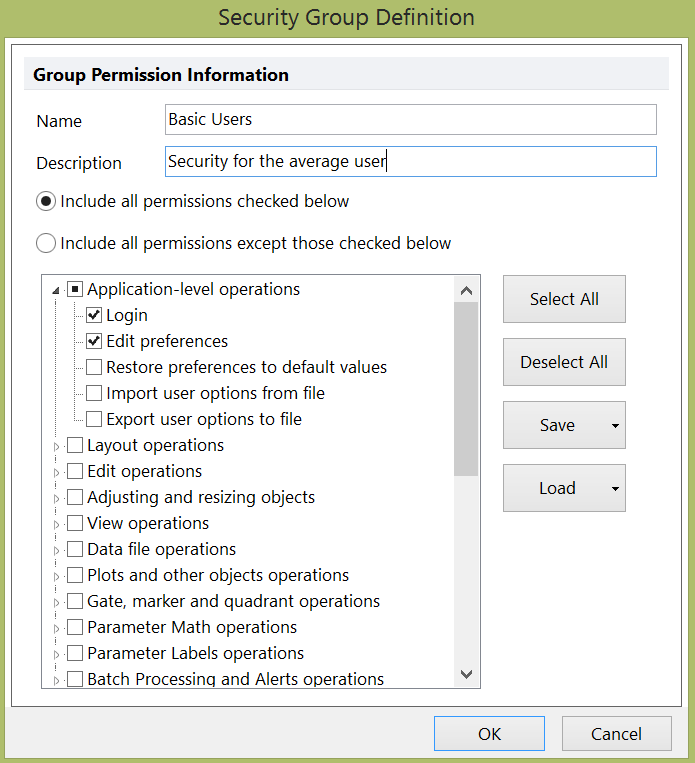The height and width of the screenshot is (763, 695).
Task: Check Export user options to file
Action: (94, 419)
